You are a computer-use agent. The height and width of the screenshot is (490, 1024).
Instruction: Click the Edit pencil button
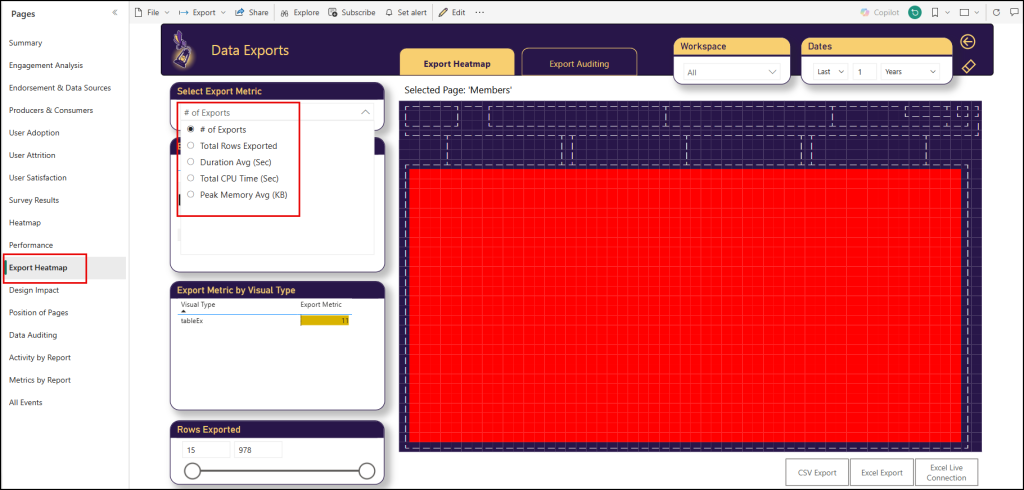point(452,13)
